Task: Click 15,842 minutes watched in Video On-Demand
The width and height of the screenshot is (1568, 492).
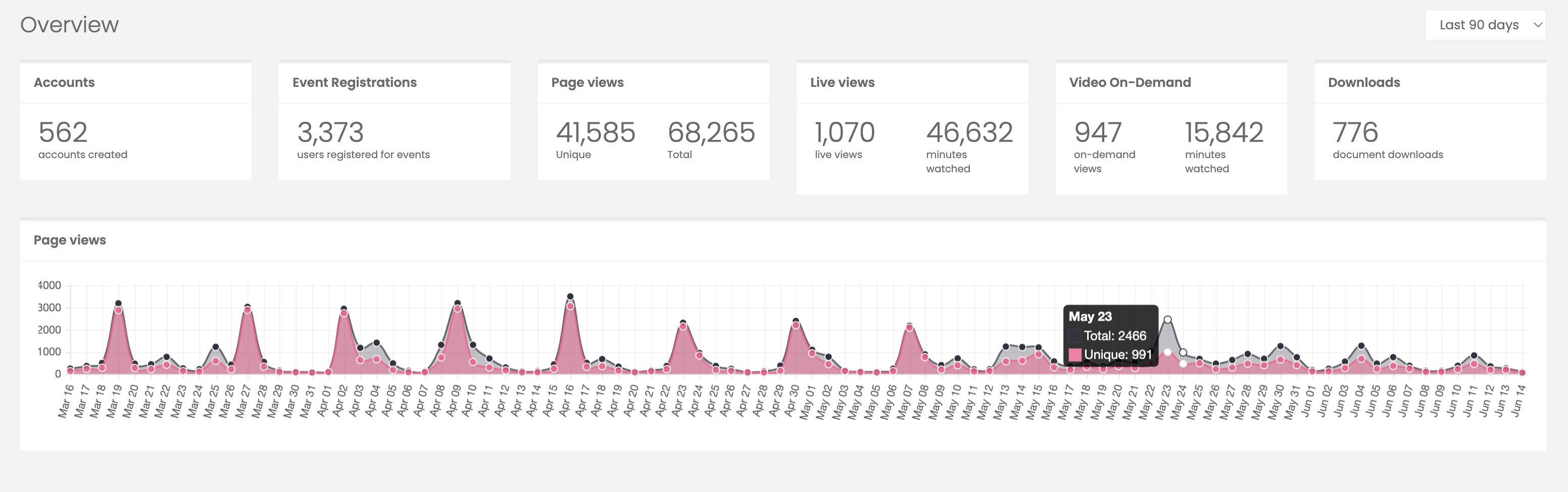Action: pyautogui.click(x=1223, y=132)
